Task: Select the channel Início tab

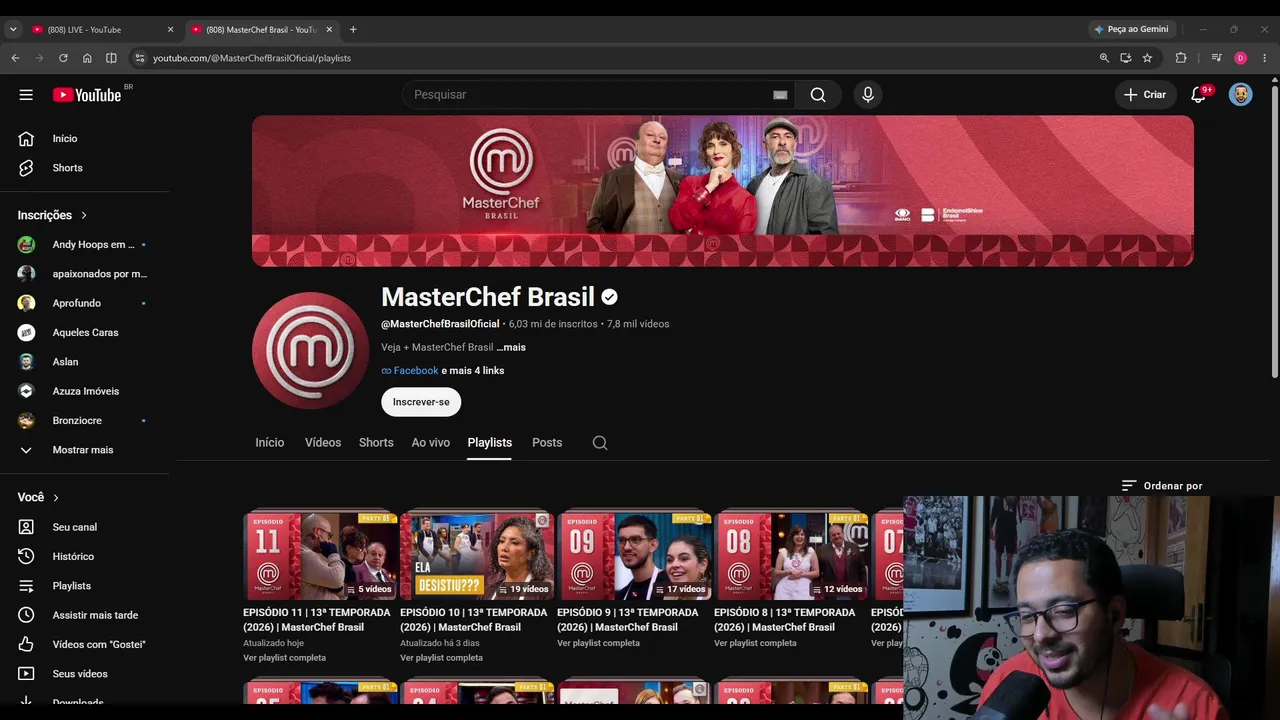Action: tap(269, 443)
